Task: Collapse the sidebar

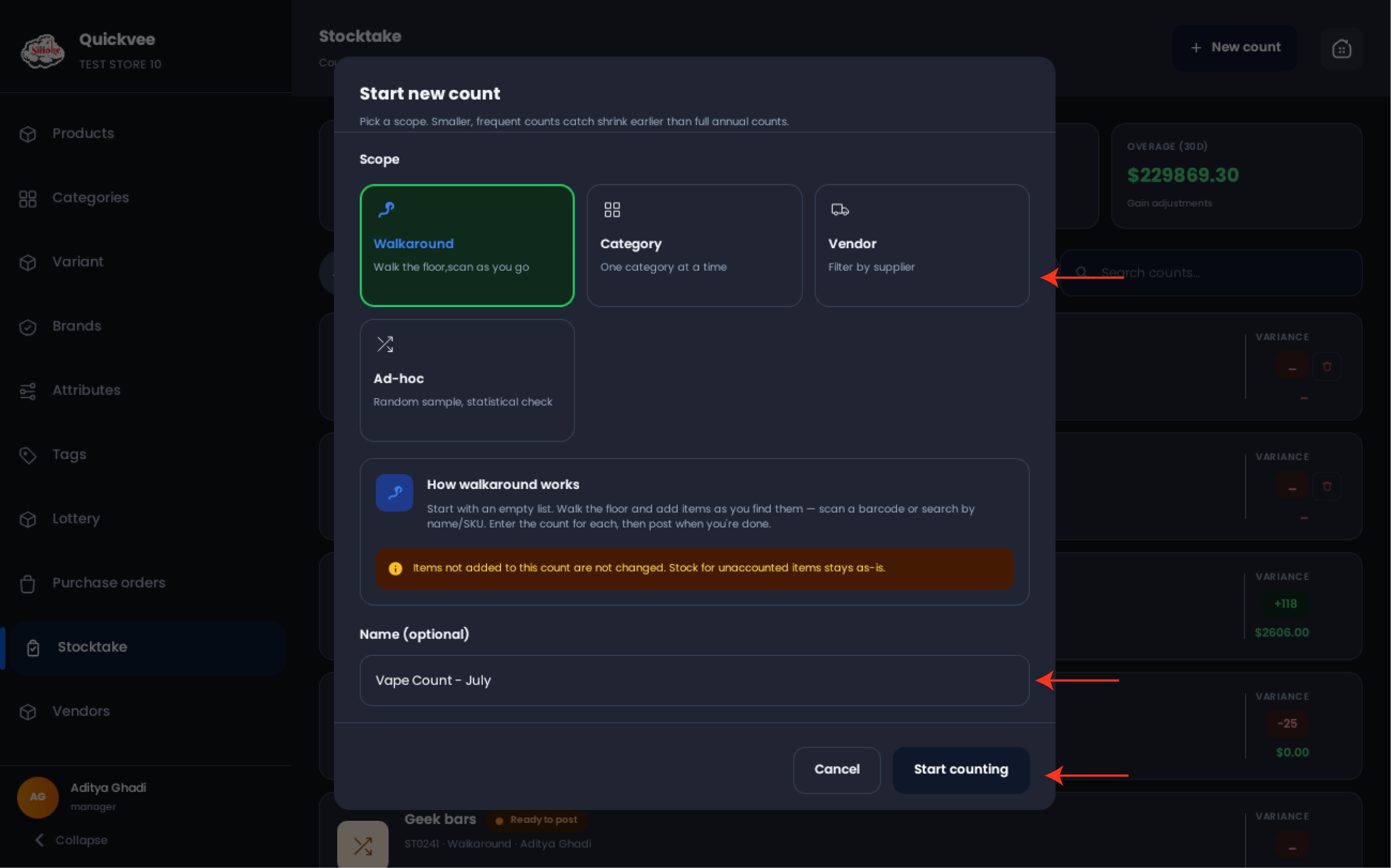Action: click(71, 840)
